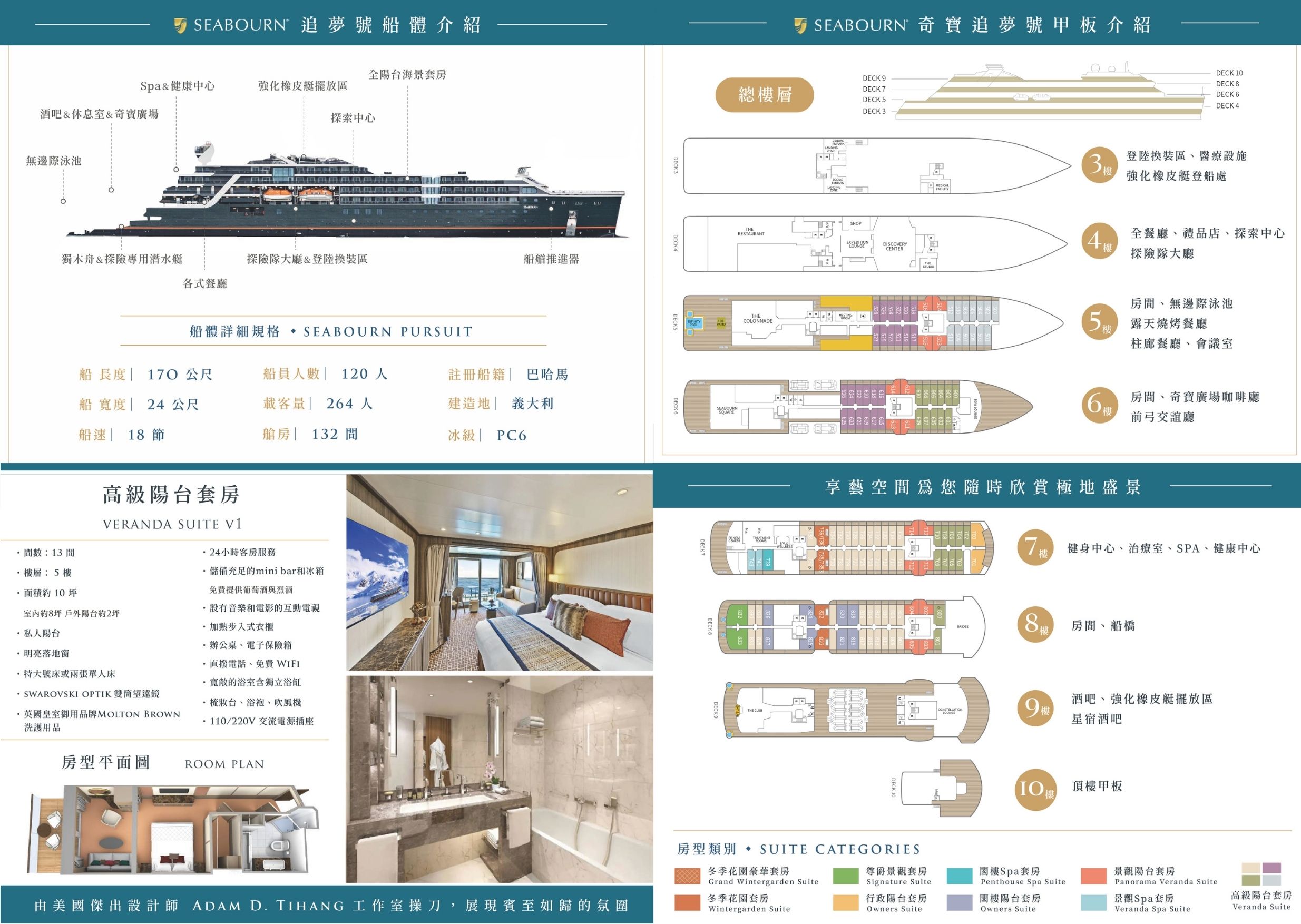Click the yellow 行政陽台套房 Owners Suite swatch
The width and height of the screenshot is (1301, 924).
point(845,902)
